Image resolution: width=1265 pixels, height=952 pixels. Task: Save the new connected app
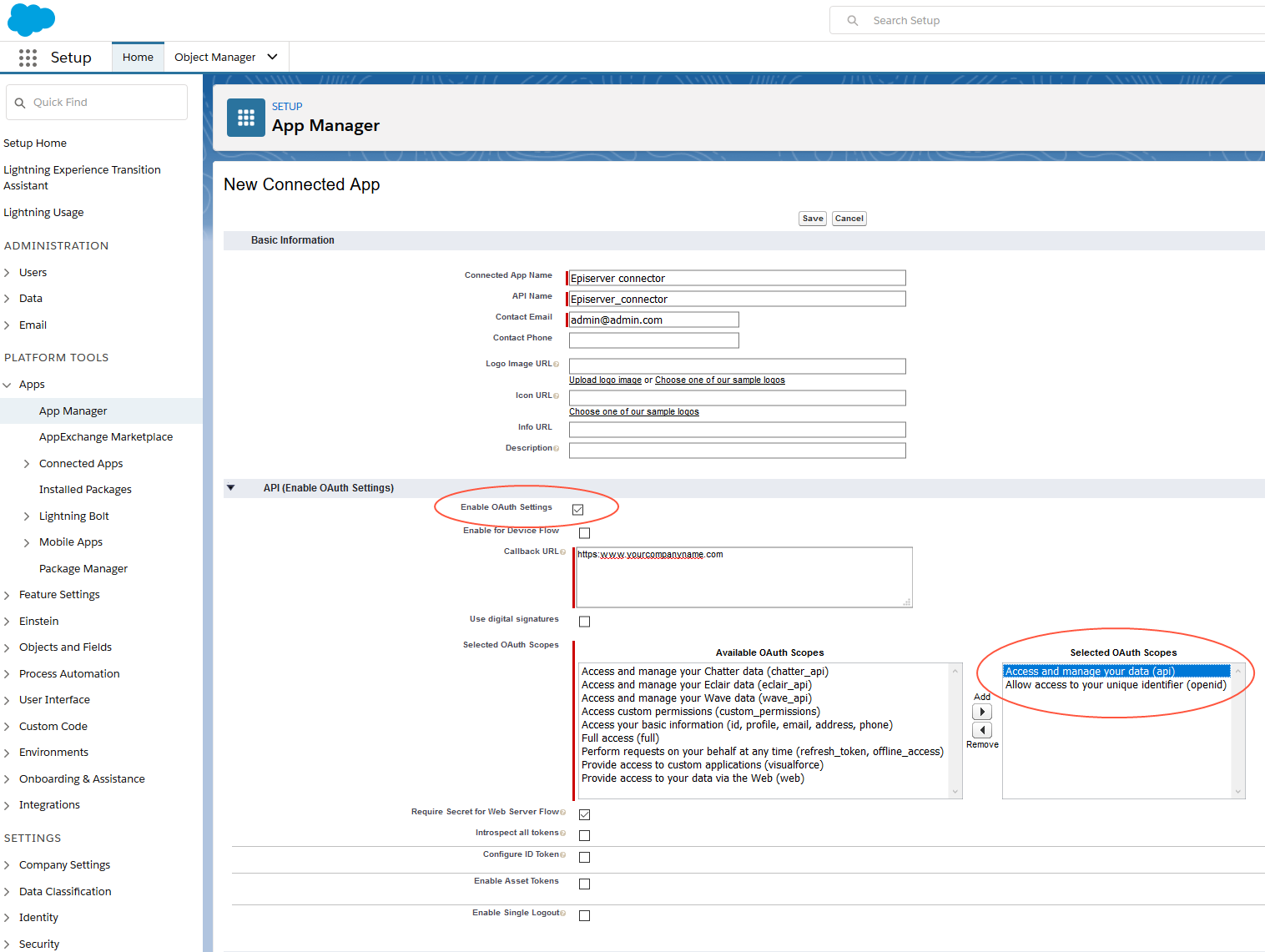812,218
